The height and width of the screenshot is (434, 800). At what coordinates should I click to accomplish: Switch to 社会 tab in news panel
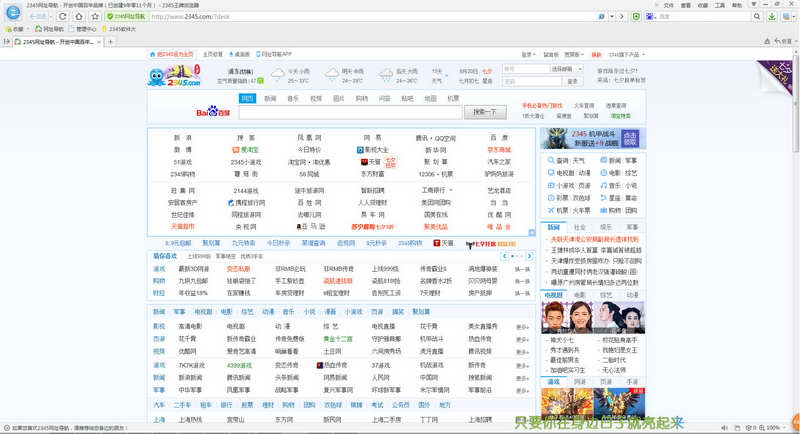(580, 227)
